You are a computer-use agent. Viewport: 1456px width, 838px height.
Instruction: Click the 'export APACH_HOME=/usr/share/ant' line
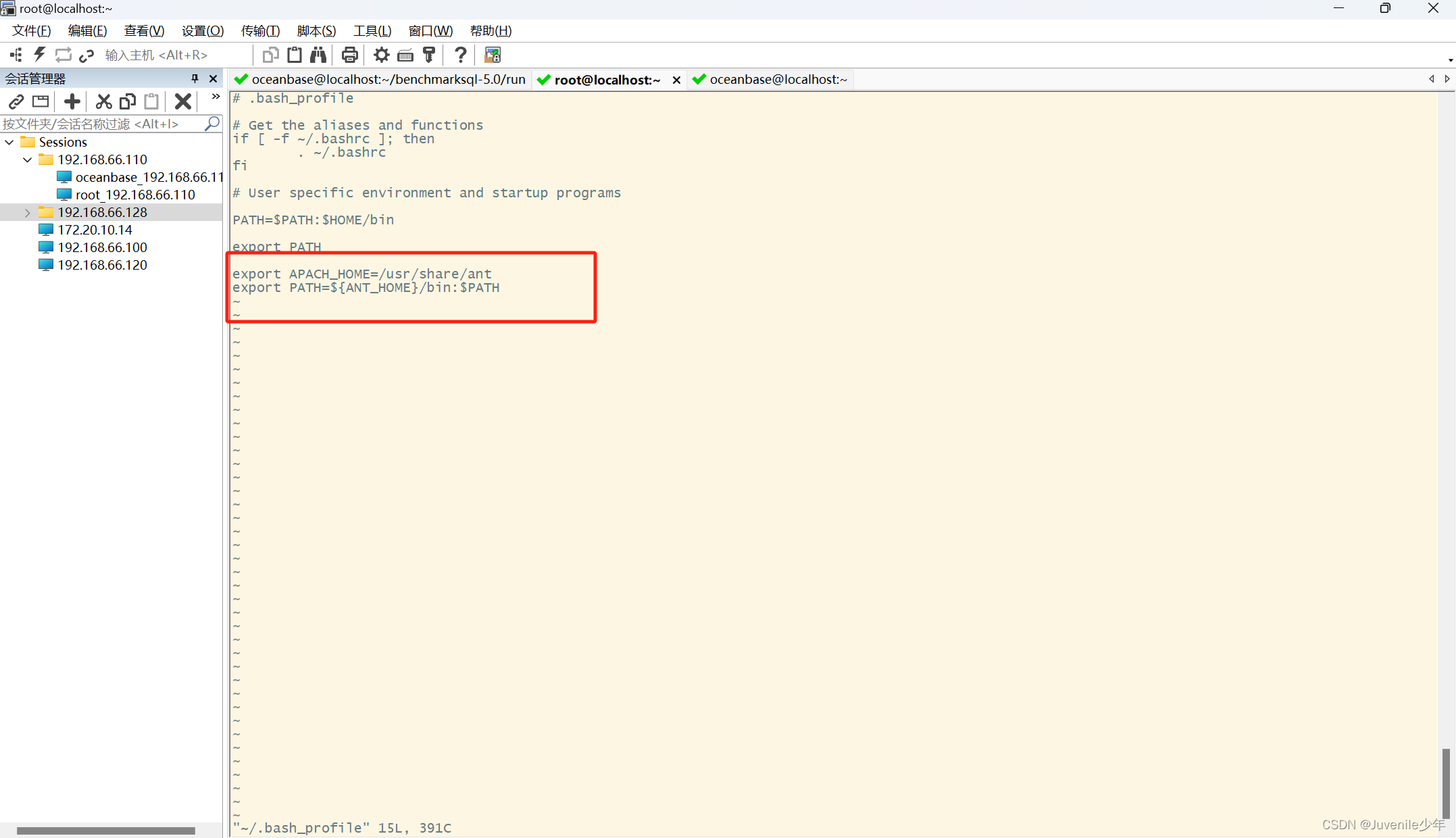[x=362, y=274]
